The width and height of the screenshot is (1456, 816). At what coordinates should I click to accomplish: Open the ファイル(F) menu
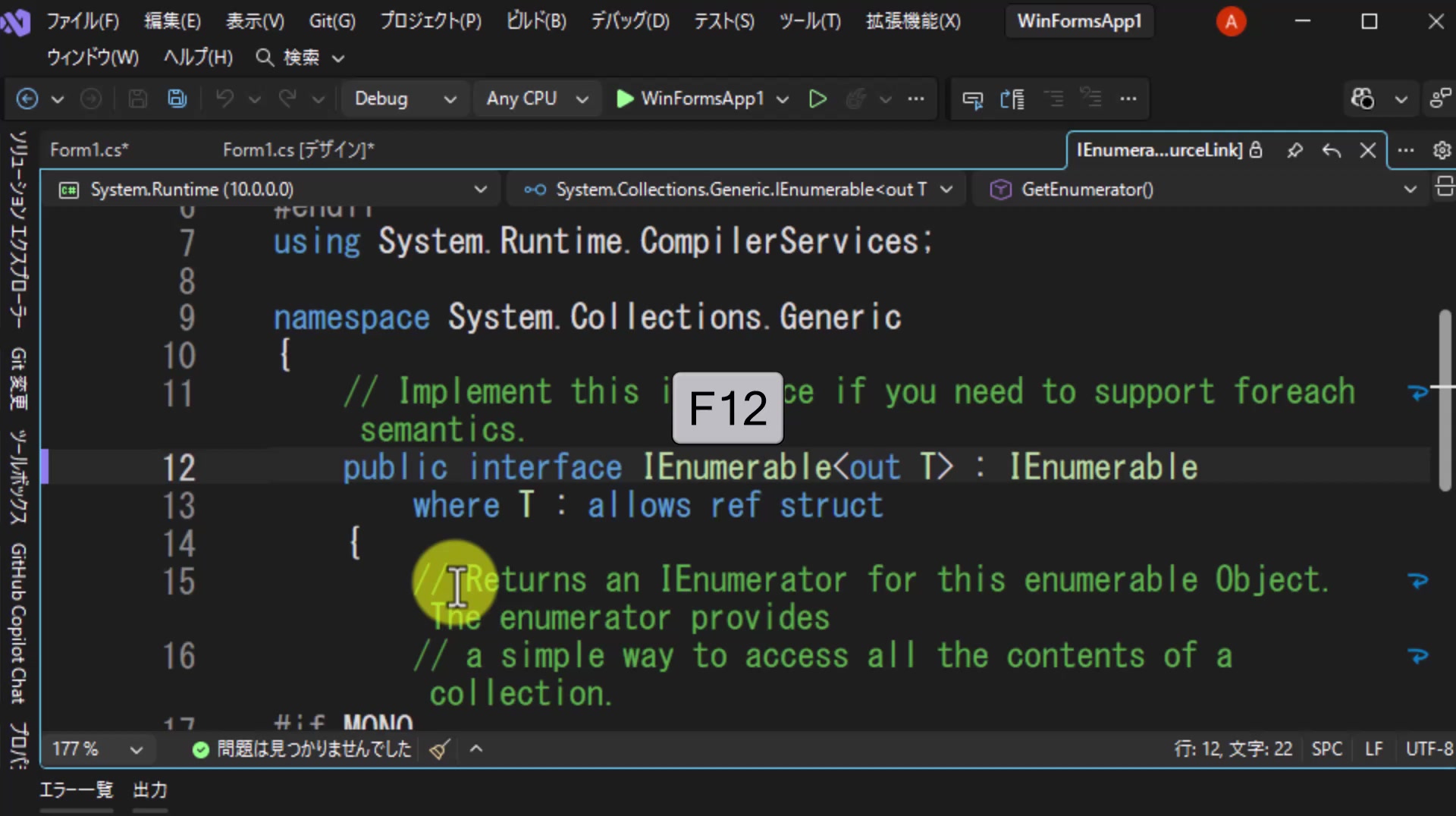83,21
